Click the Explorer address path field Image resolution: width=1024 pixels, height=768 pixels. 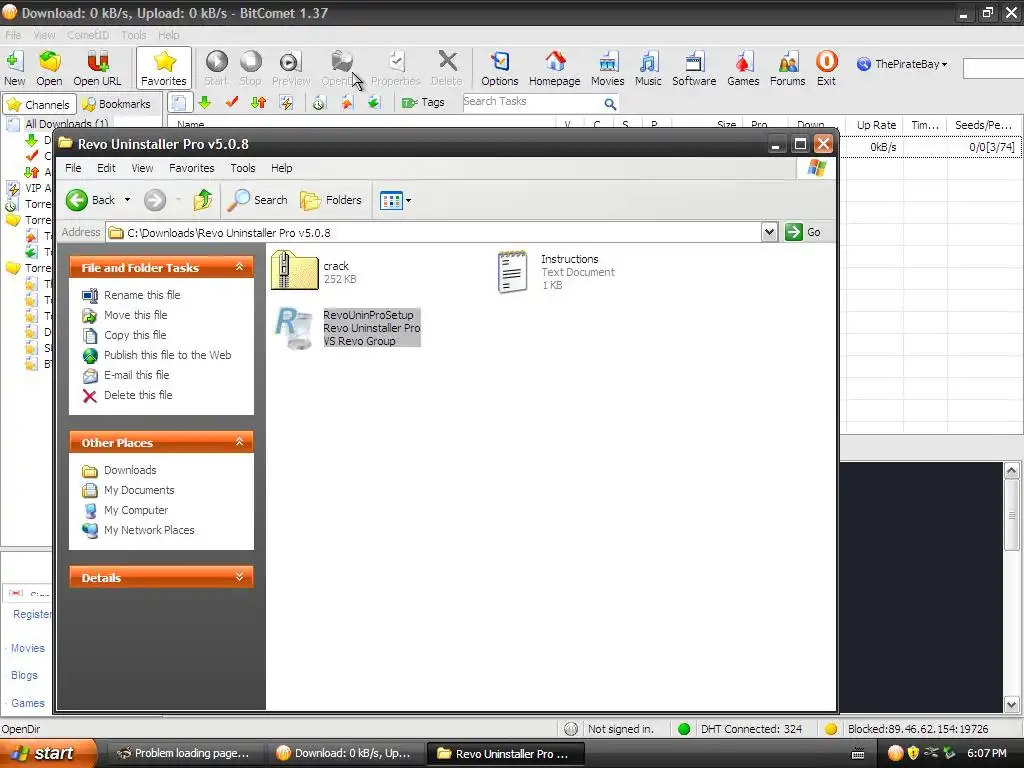pyautogui.click(x=434, y=232)
